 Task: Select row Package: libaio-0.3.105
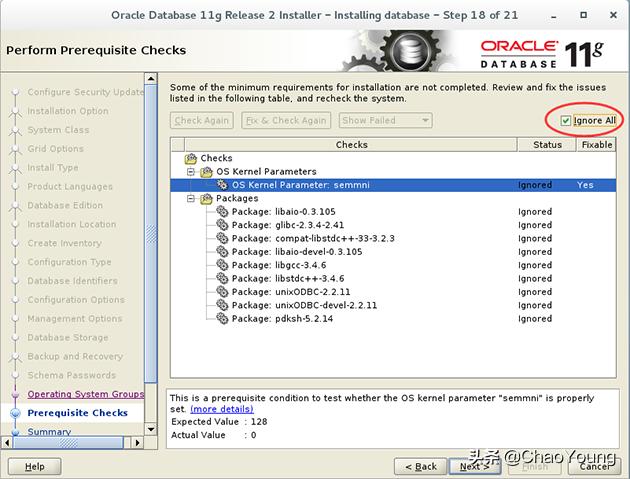click(393, 211)
